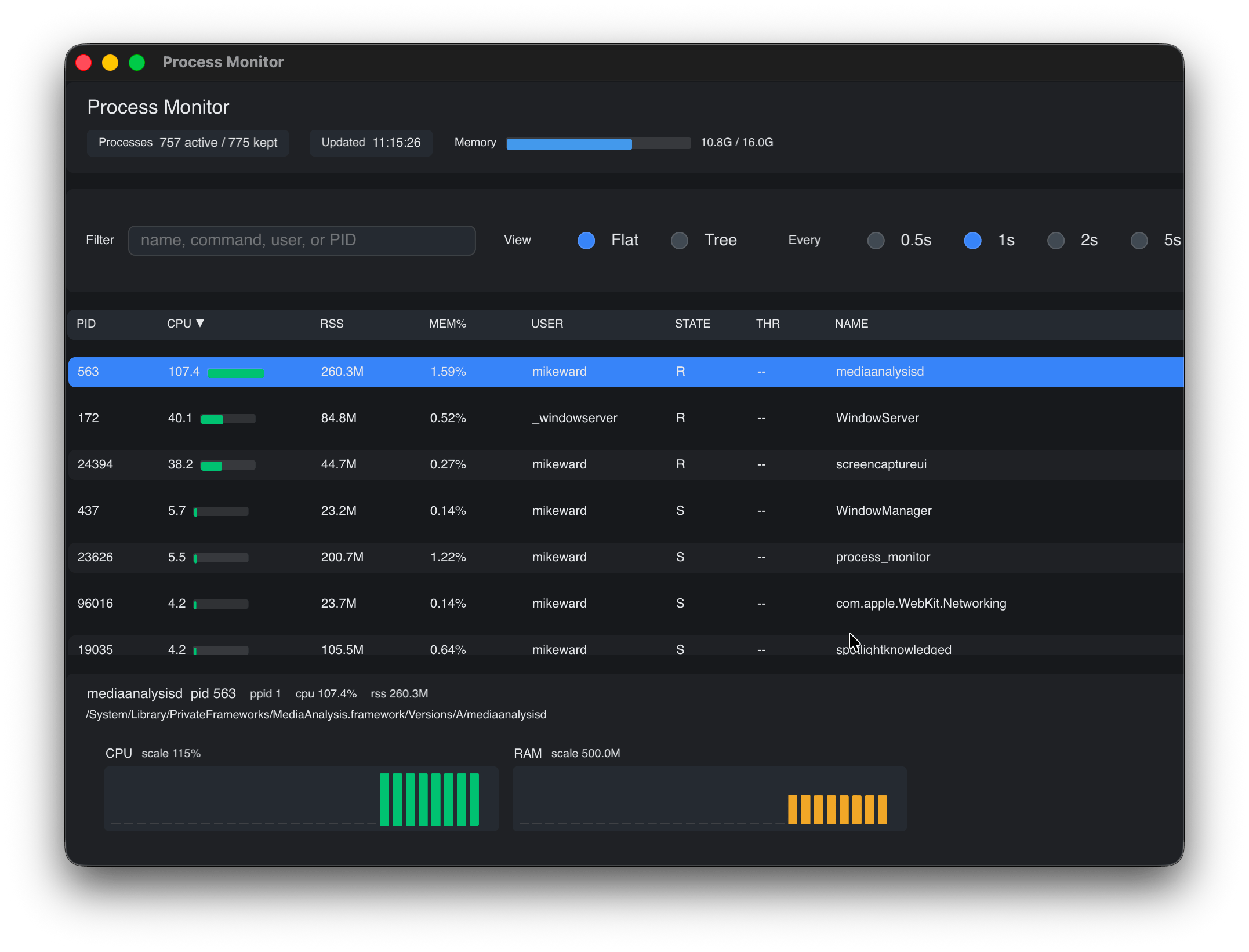Screen dimensions: 1249x952
Task: Select the com.apple.WebKit.Networking row
Action: coord(626,604)
